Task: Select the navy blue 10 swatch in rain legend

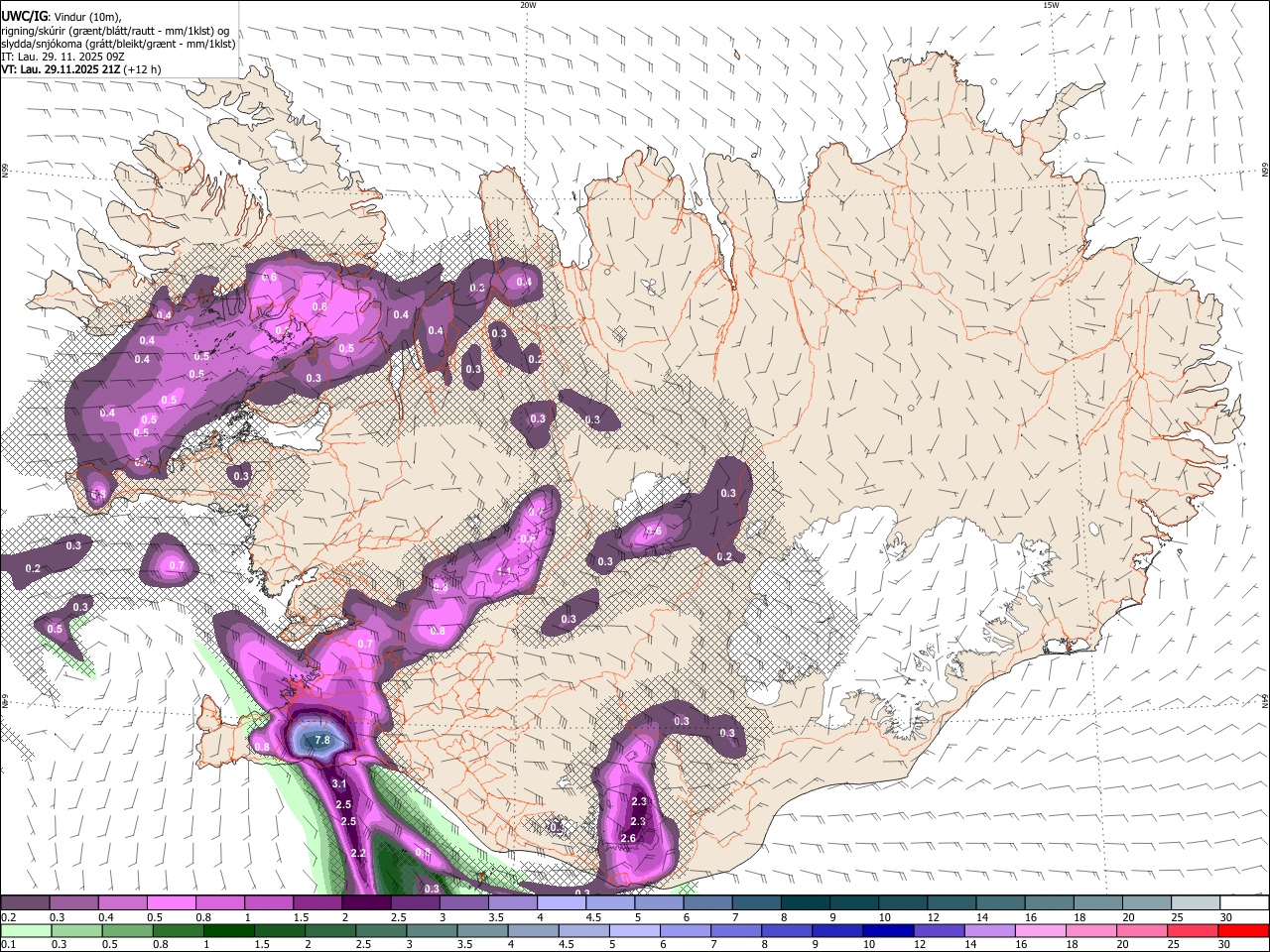Action: pos(888,930)
